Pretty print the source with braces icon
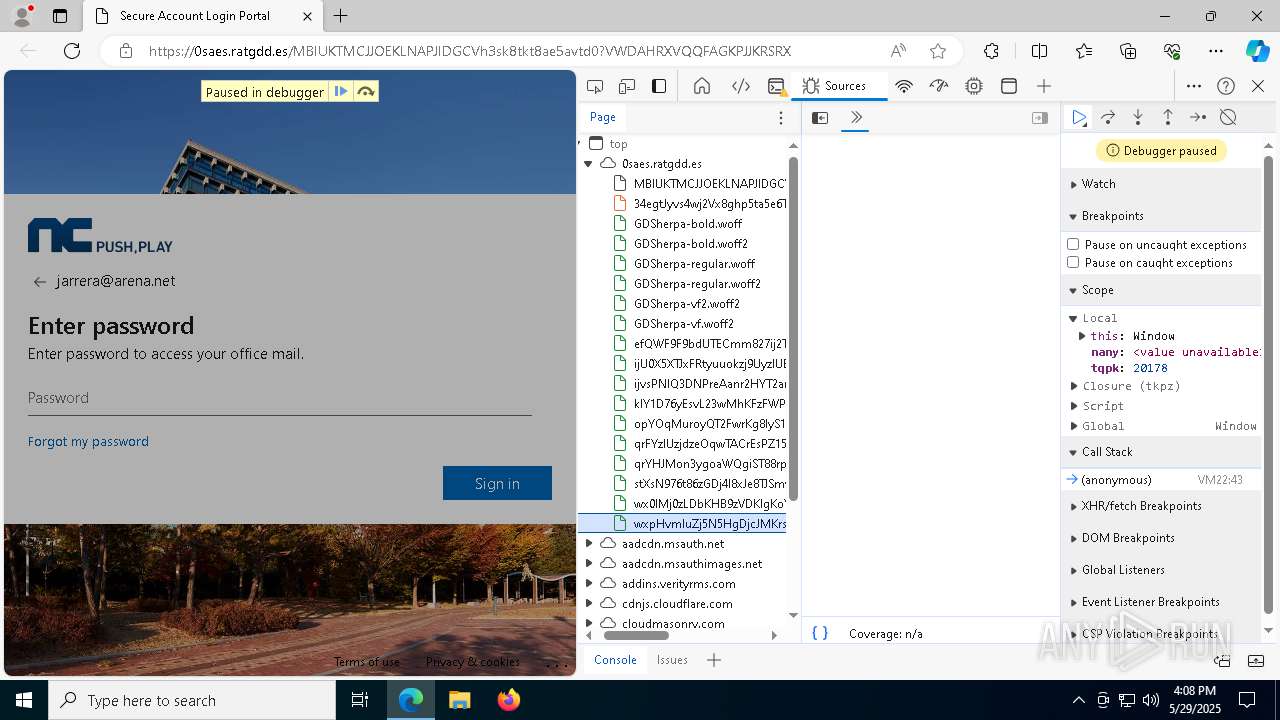 [x=820, y=633]
